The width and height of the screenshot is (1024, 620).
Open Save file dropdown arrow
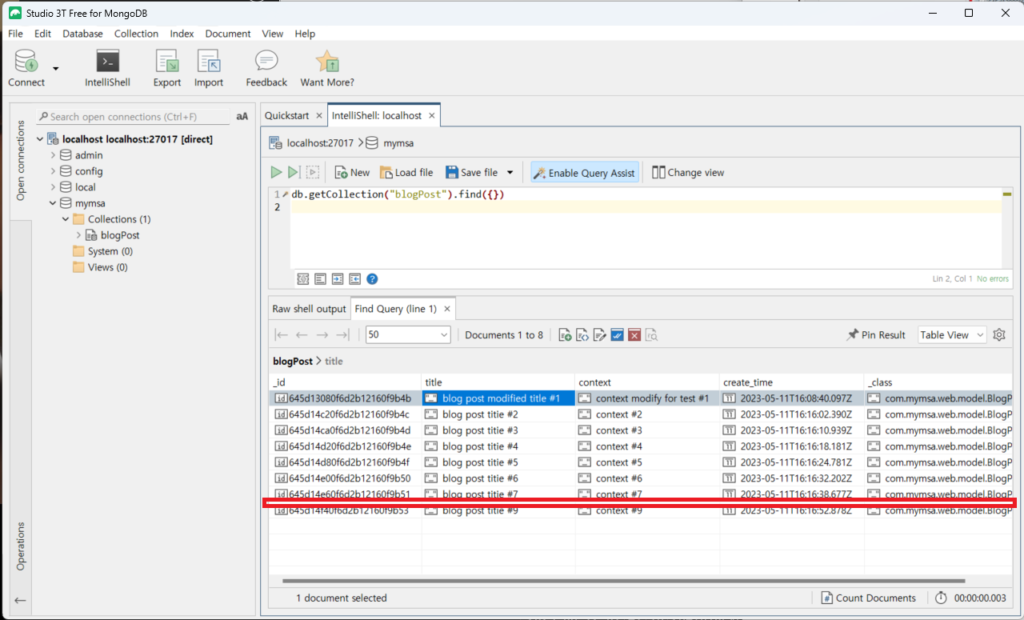[x=510, y=172]
